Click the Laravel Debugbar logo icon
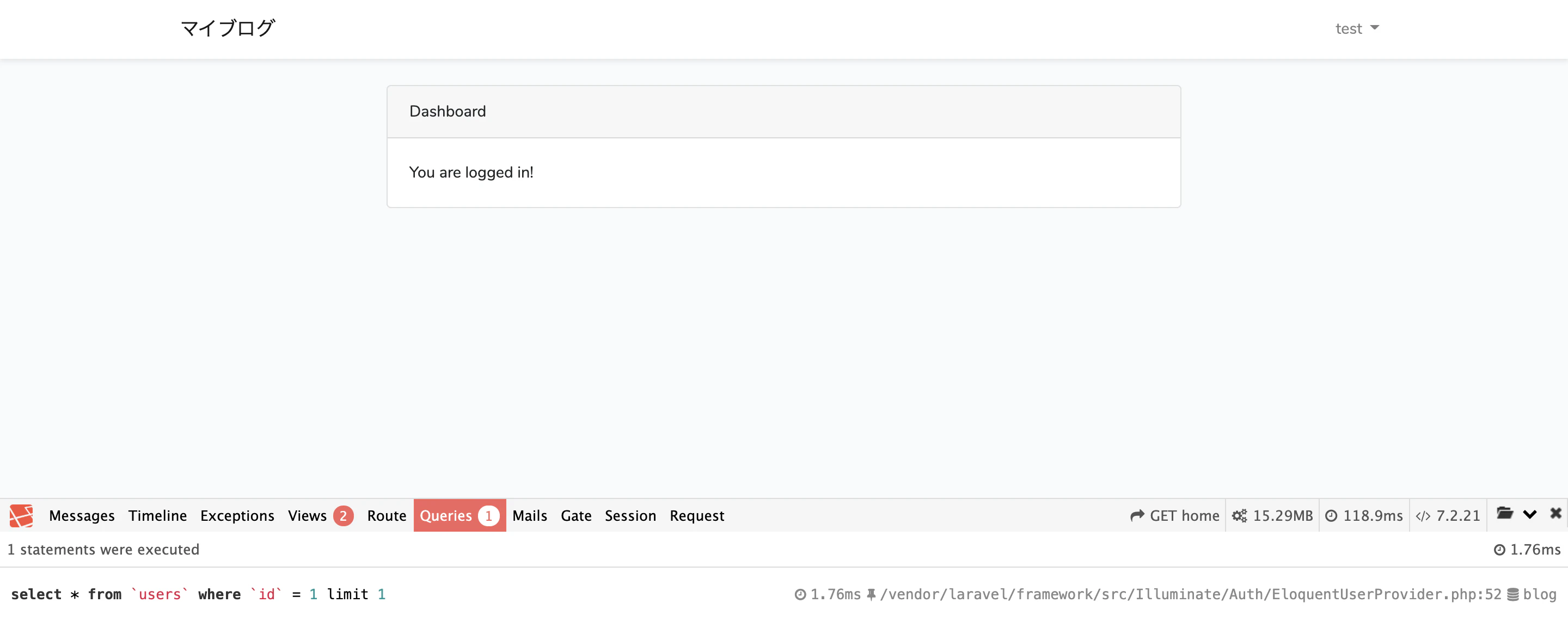Screen dimensions: 1568x633 click(x=21, y=515)
